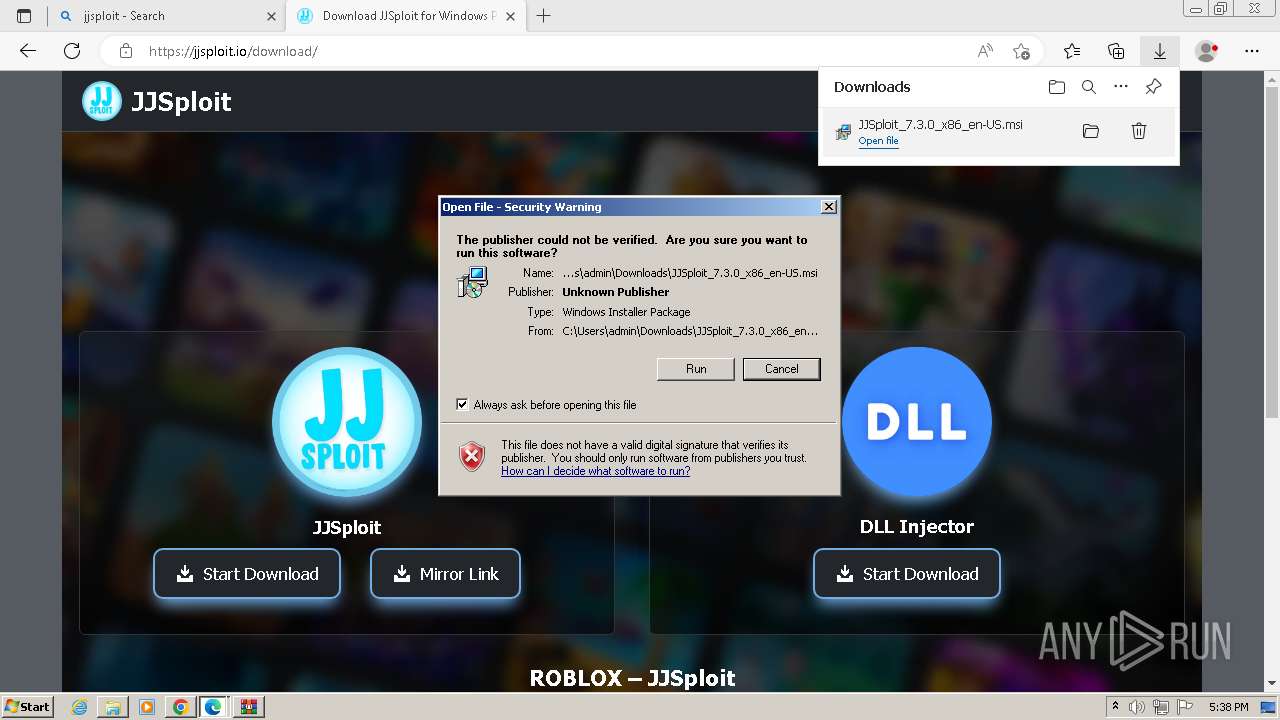Click the DLL Injector card title
This screenshot has height=720, width=1280.
point(917,527)
